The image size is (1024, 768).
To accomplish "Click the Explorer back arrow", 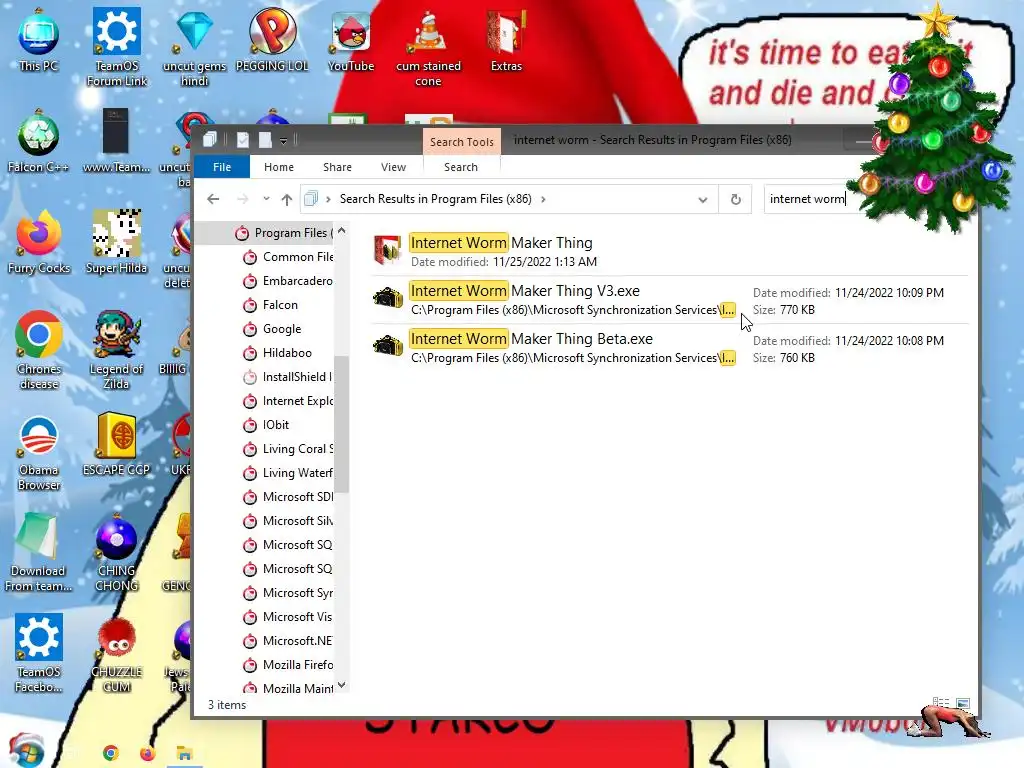I will (x=213, y=199).
